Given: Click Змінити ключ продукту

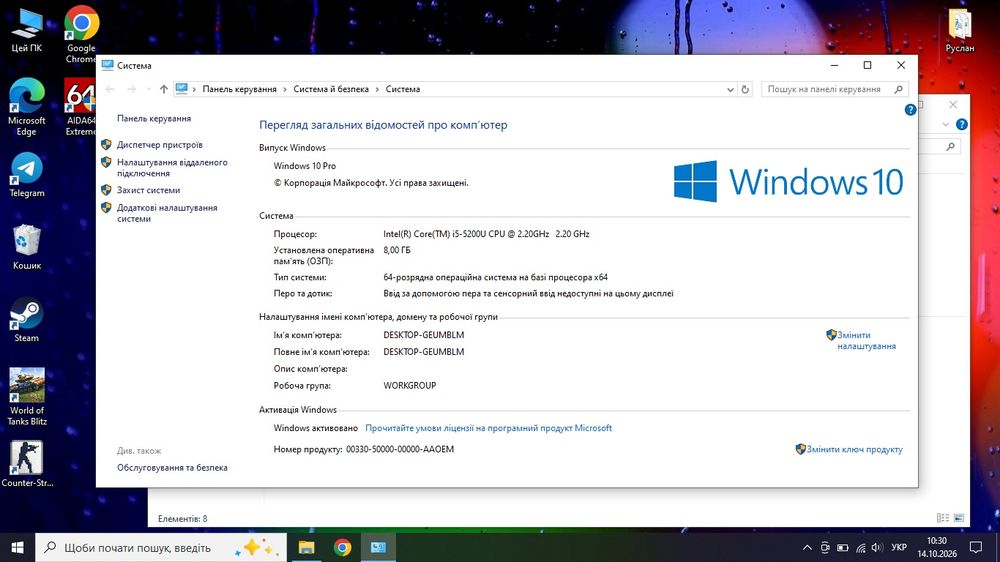Looking at the screenshot, I should pos(855,450).
